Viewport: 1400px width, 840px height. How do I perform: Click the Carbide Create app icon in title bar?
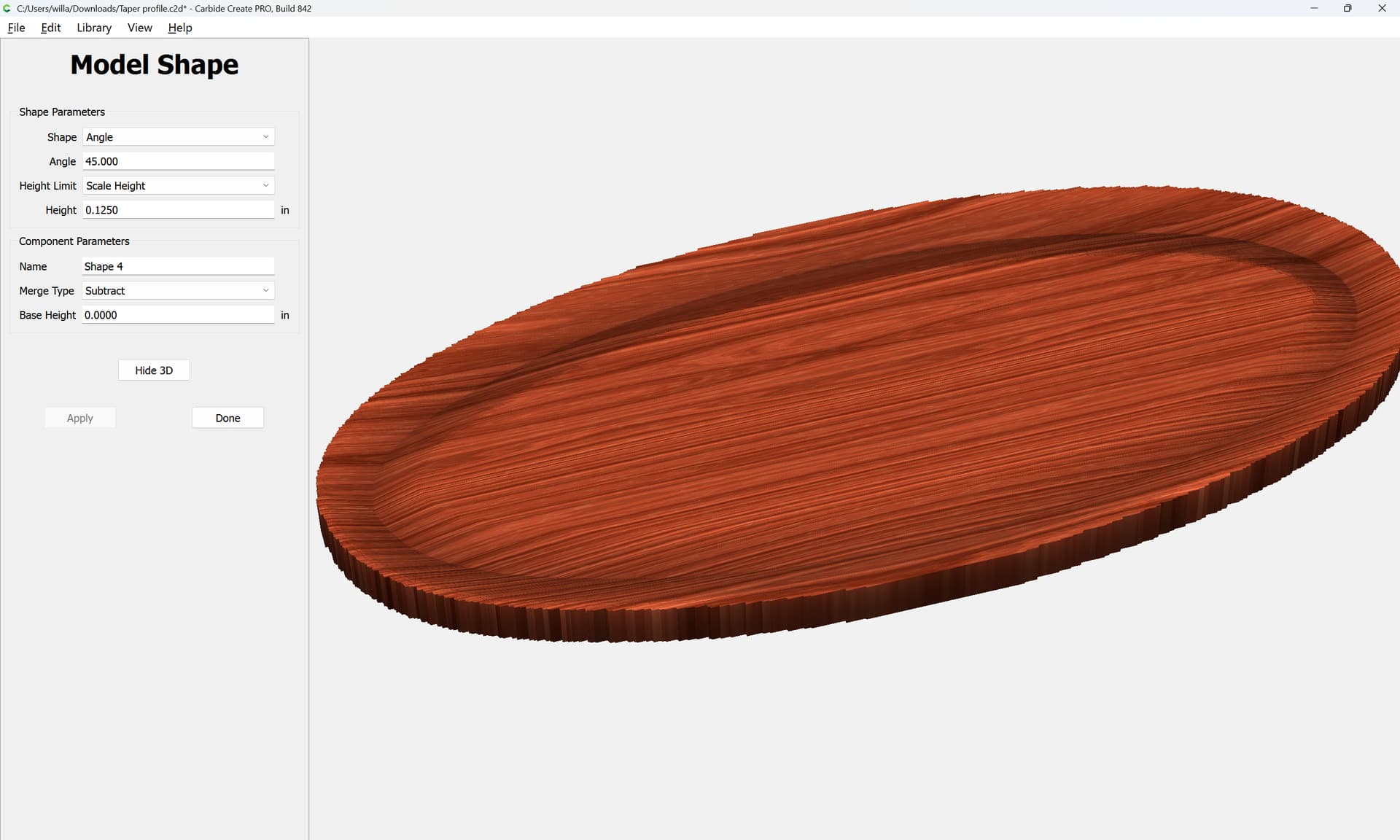point(7,9)
